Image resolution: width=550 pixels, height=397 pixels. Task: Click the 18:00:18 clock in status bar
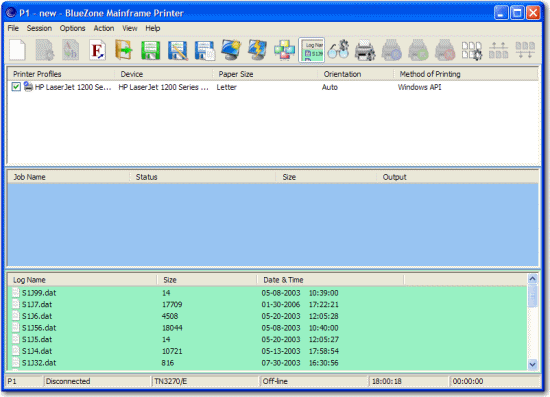[x=409, y=381]
